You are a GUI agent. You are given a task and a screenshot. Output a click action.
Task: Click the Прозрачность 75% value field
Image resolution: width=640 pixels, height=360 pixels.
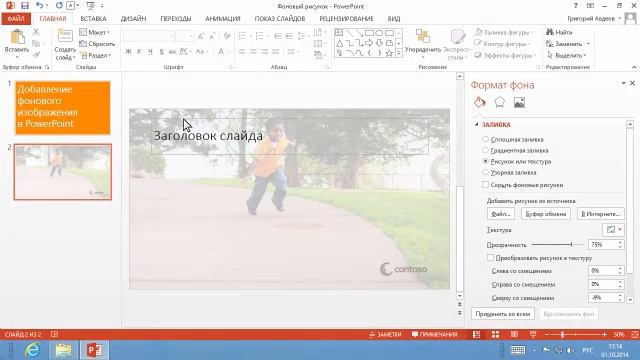click(602, 244)
